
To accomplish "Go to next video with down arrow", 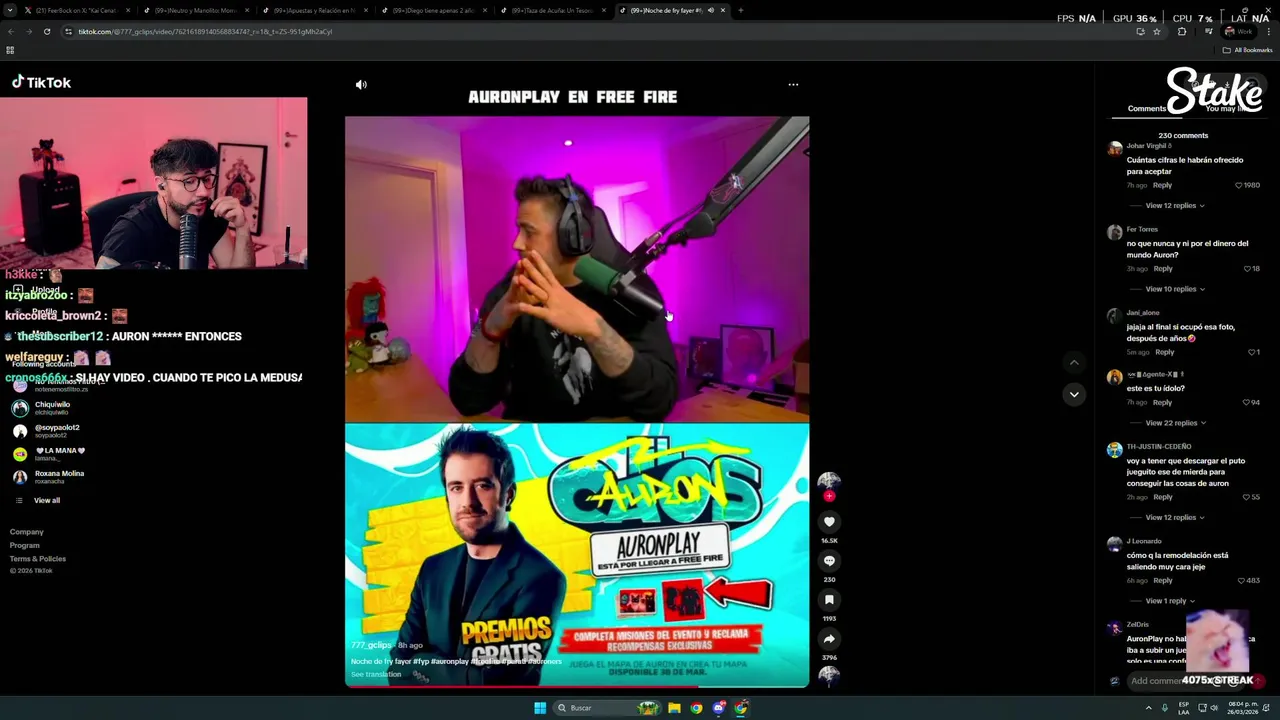I will coord(1074,394).
